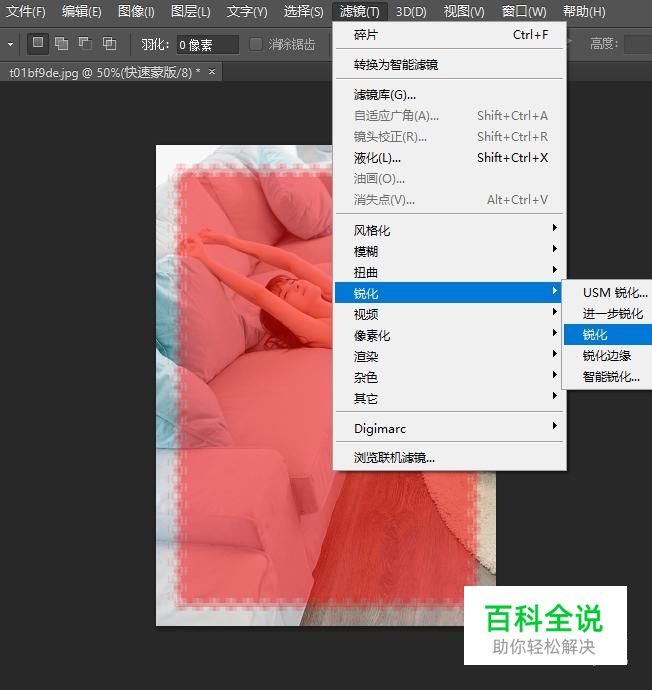Viewport: 652px width, 690px height.
Task: Toggle the 消除锯齿 checkbox
Action: [256, 44]
